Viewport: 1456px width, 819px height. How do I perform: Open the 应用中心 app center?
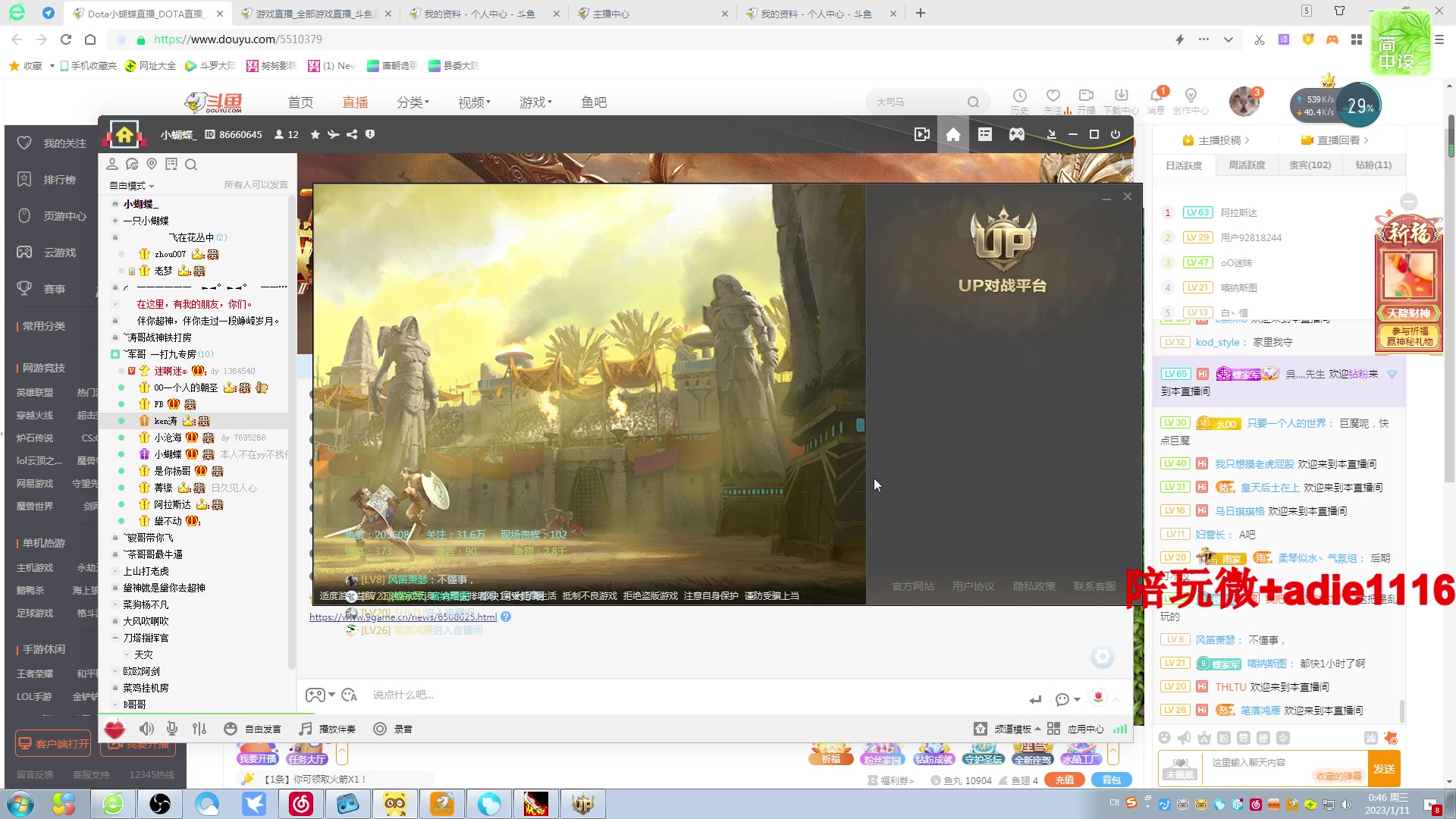pyautogui.click(x=1075, y=729)
